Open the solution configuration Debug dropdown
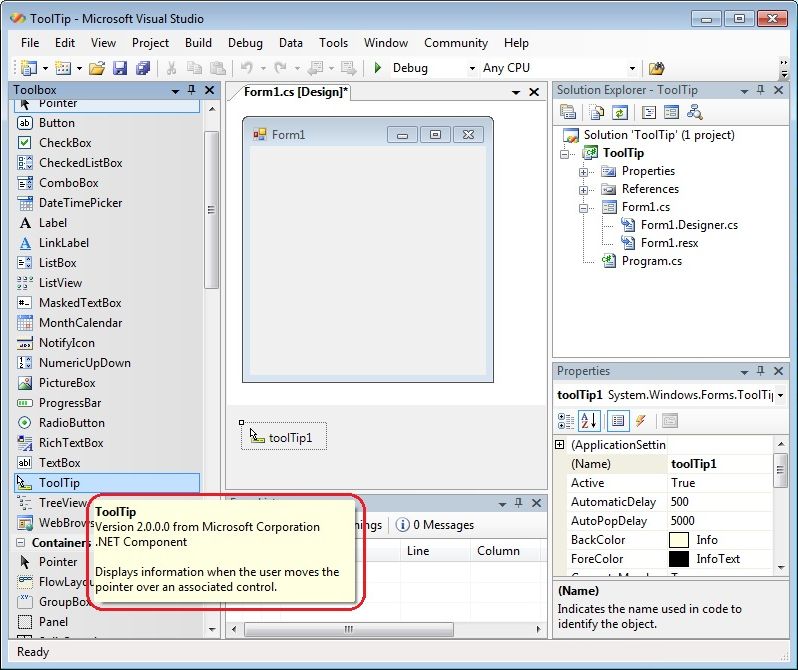 [472, 68]
